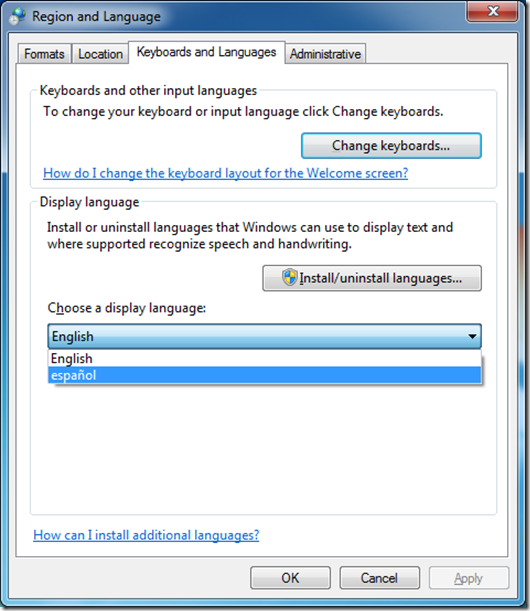Image resolution: width=530 pixels, height=611 pixels.
Task: Open the How can I install additional languages link
Action: [x=146, y=535]
